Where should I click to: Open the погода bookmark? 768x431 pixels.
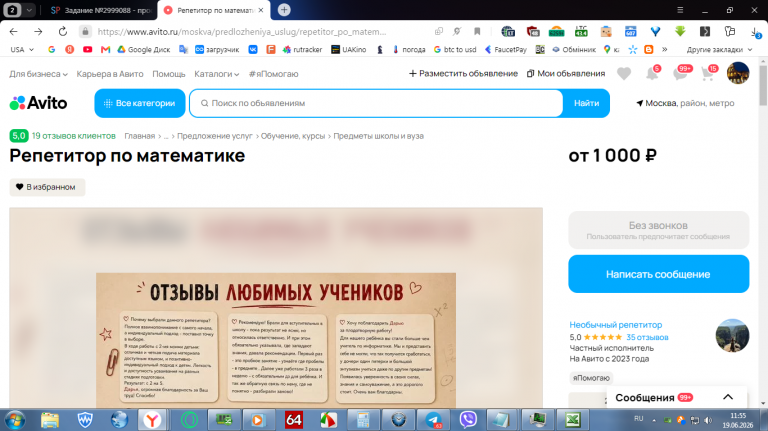tap(409, 49)
